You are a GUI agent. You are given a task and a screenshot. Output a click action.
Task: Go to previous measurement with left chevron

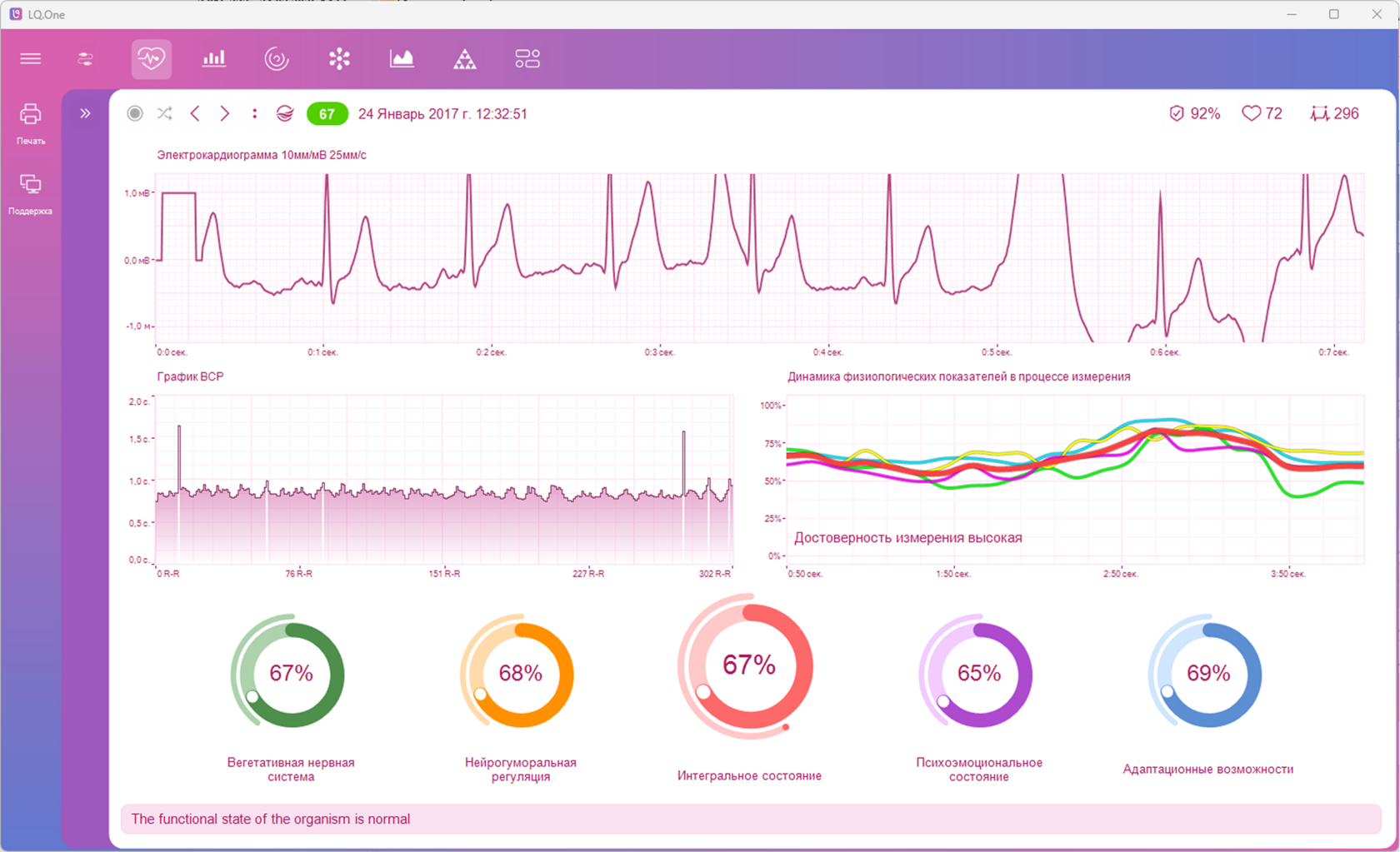[x=195, y=113]
